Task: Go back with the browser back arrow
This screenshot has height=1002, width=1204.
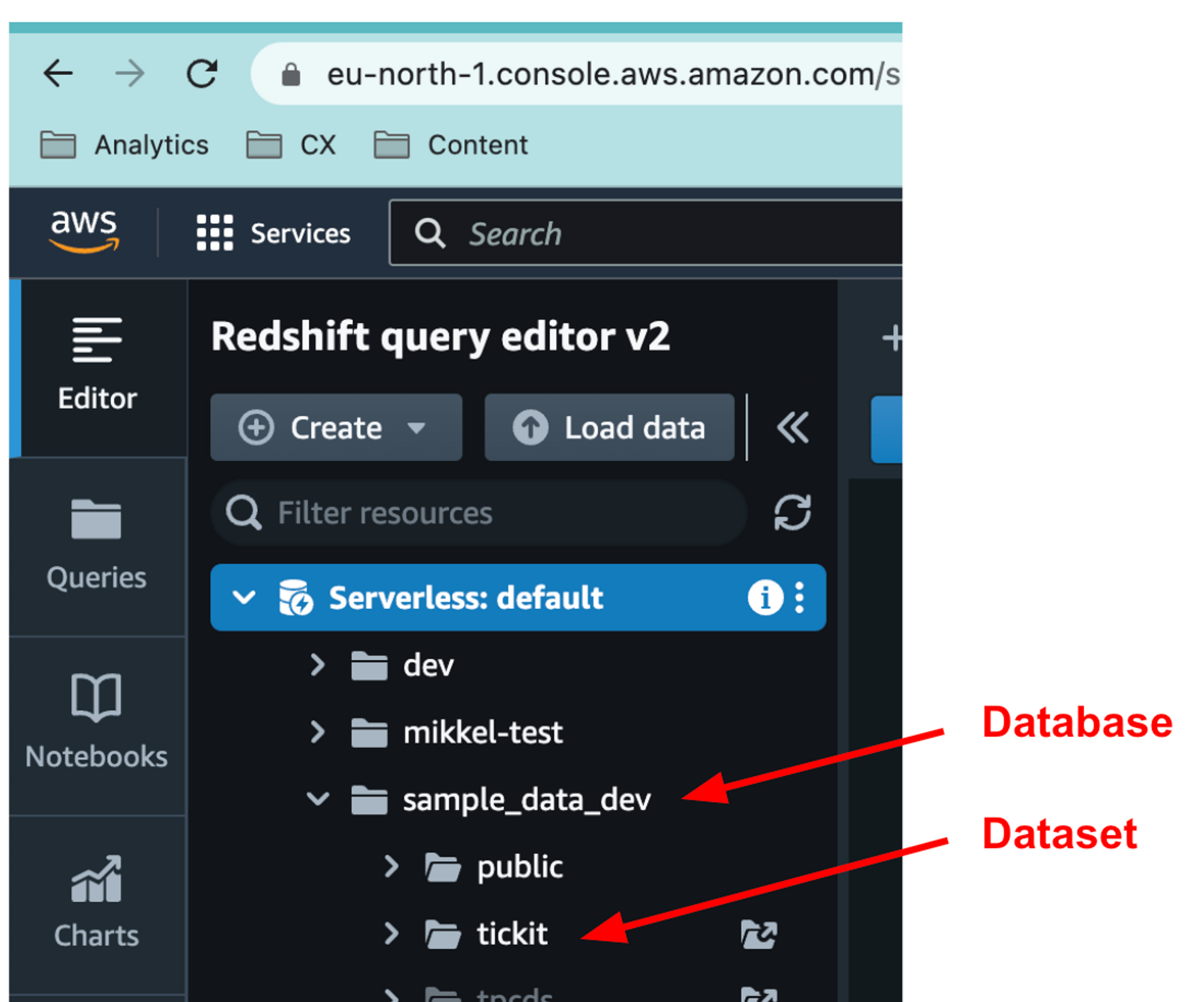Action: [x=58, y=74]
